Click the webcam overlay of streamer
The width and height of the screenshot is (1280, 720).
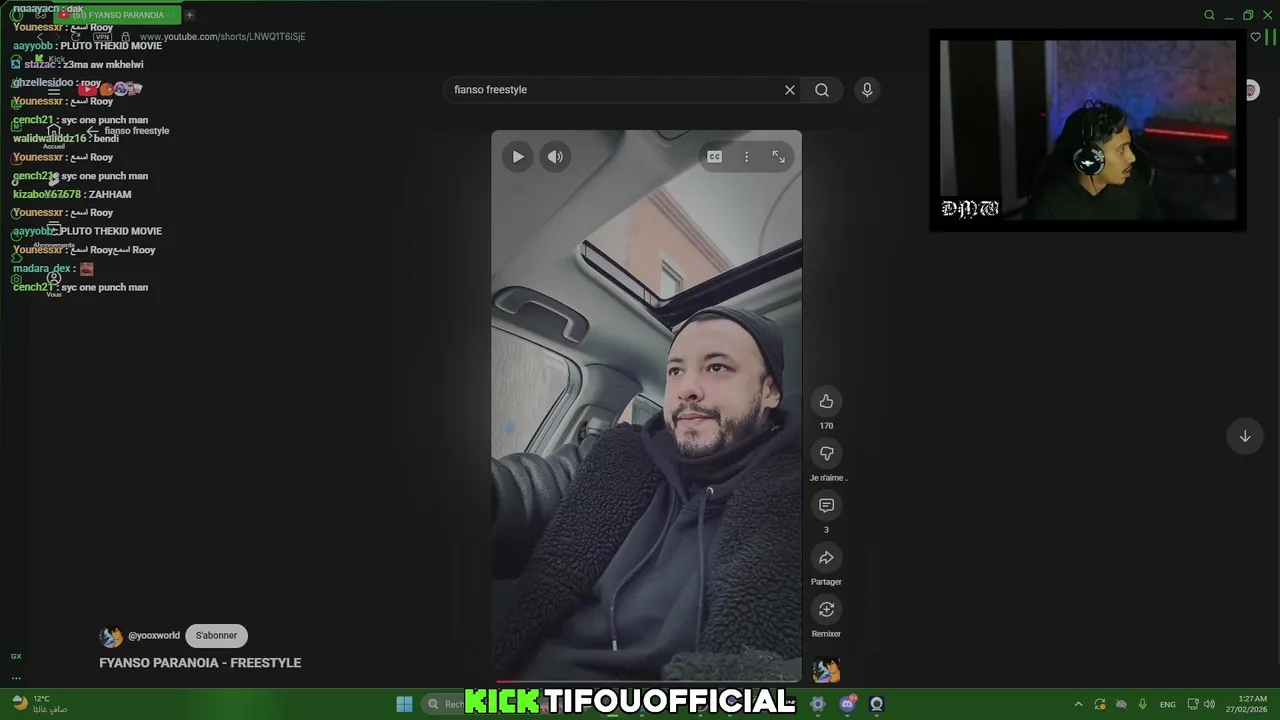tap(1088, 131)
